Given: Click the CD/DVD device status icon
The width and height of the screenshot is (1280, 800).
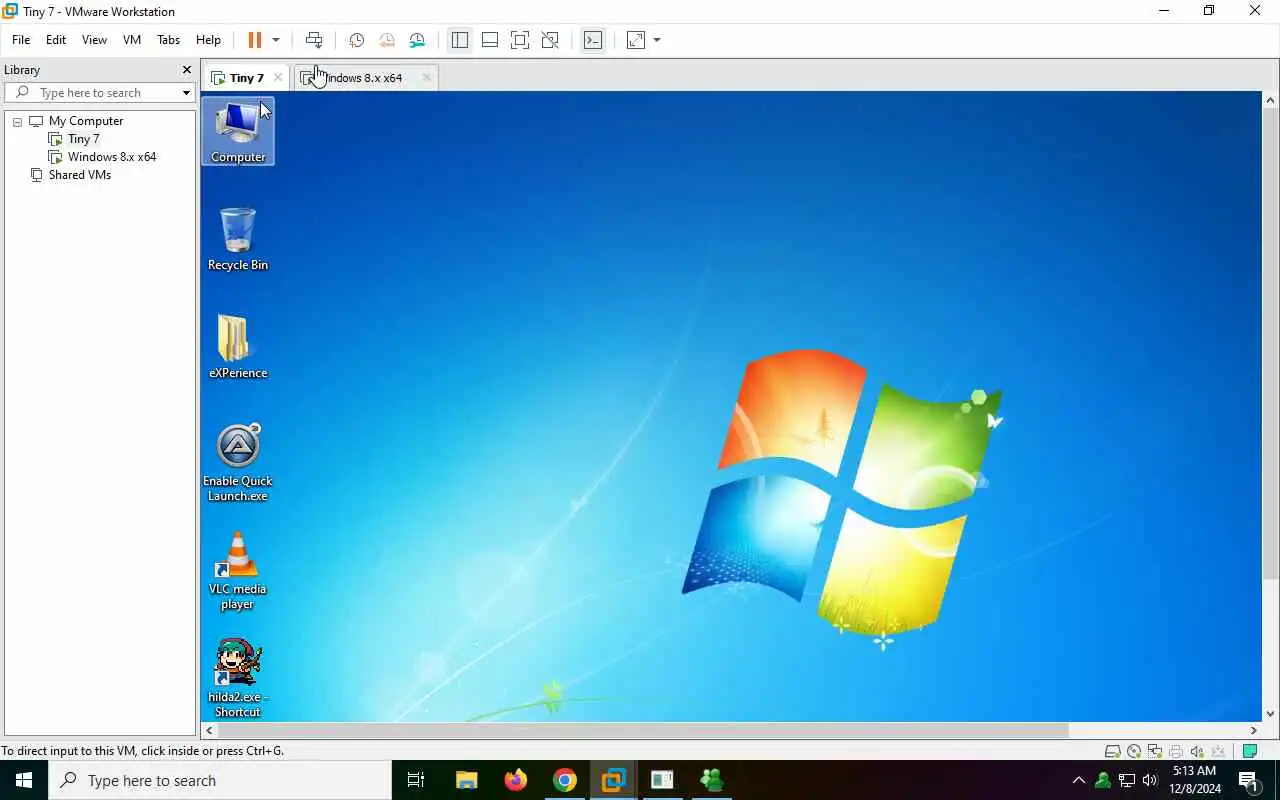Looking at the screenshot, I should click(x=1134, y=752).
